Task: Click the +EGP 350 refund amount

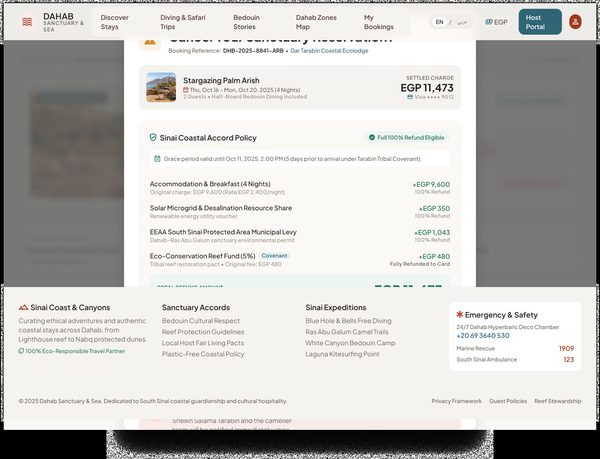Action: (x=434, y=208)
